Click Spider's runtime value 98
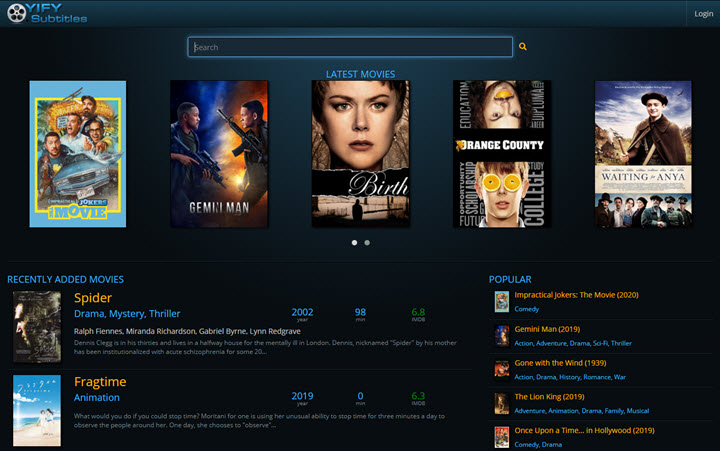Screen dimensions: 720x451 point(360,312)
